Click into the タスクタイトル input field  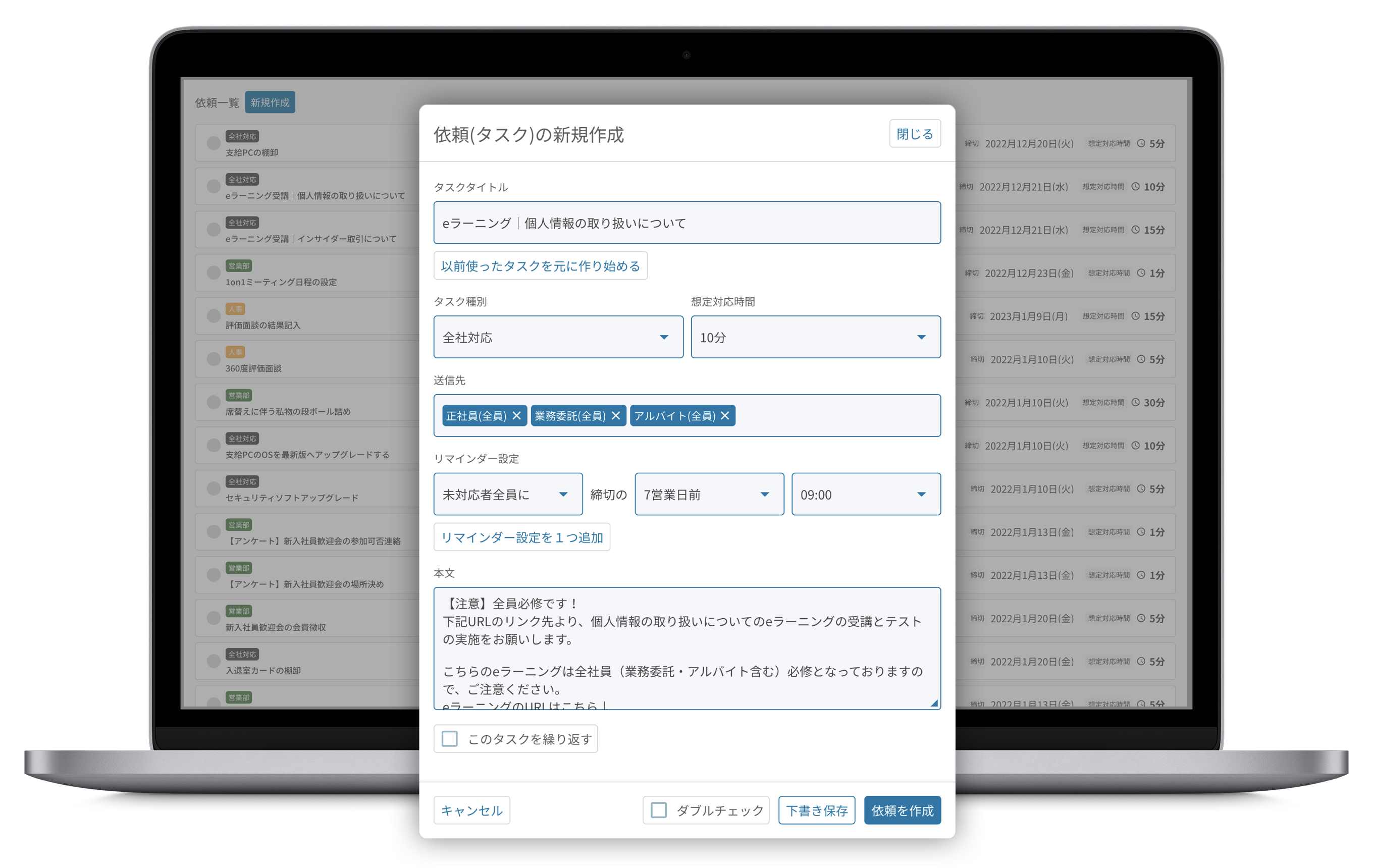point(686,223)
